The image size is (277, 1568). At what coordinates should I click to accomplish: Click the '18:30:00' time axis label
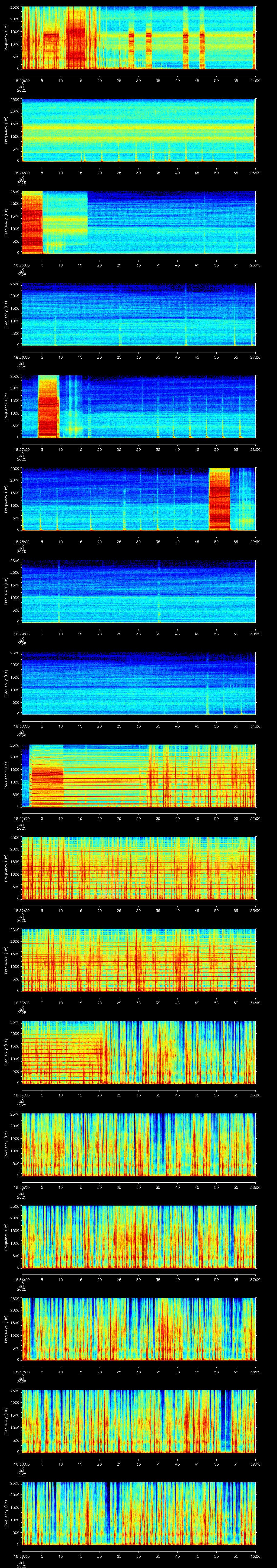[x=21, y=726]
